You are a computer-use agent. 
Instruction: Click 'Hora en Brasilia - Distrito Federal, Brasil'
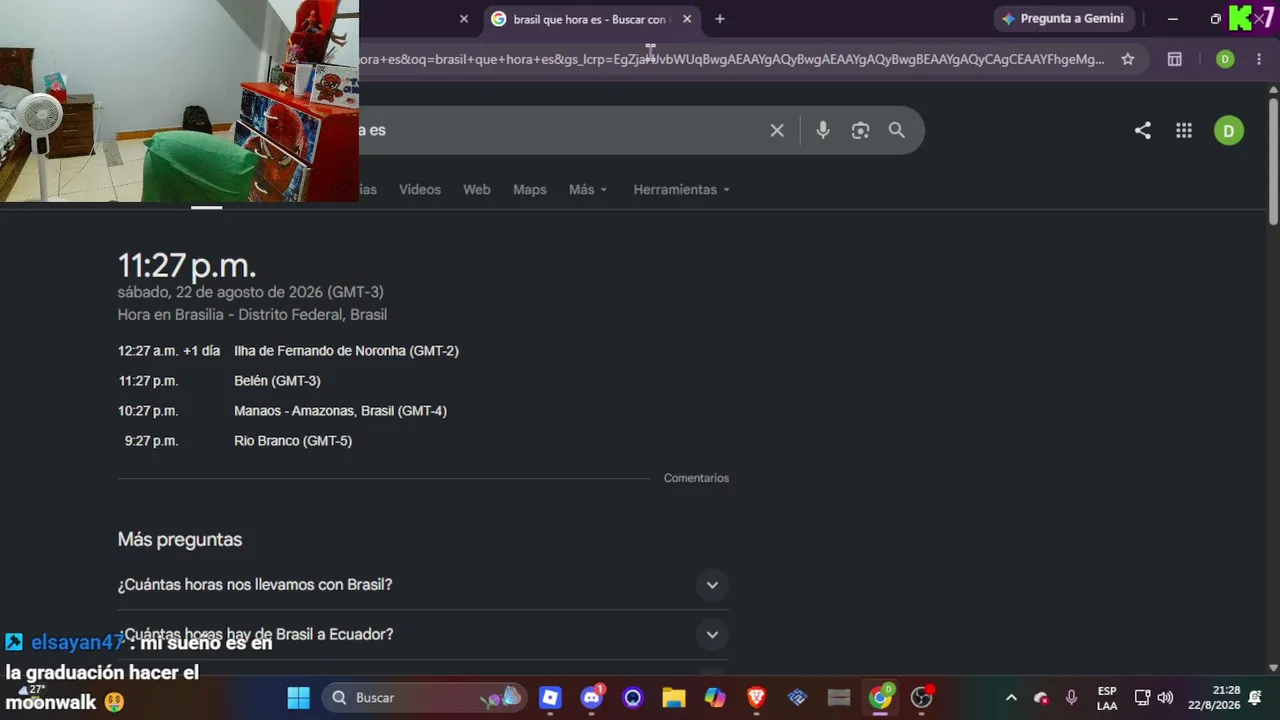pyautogui.click(x=252, y=315)
